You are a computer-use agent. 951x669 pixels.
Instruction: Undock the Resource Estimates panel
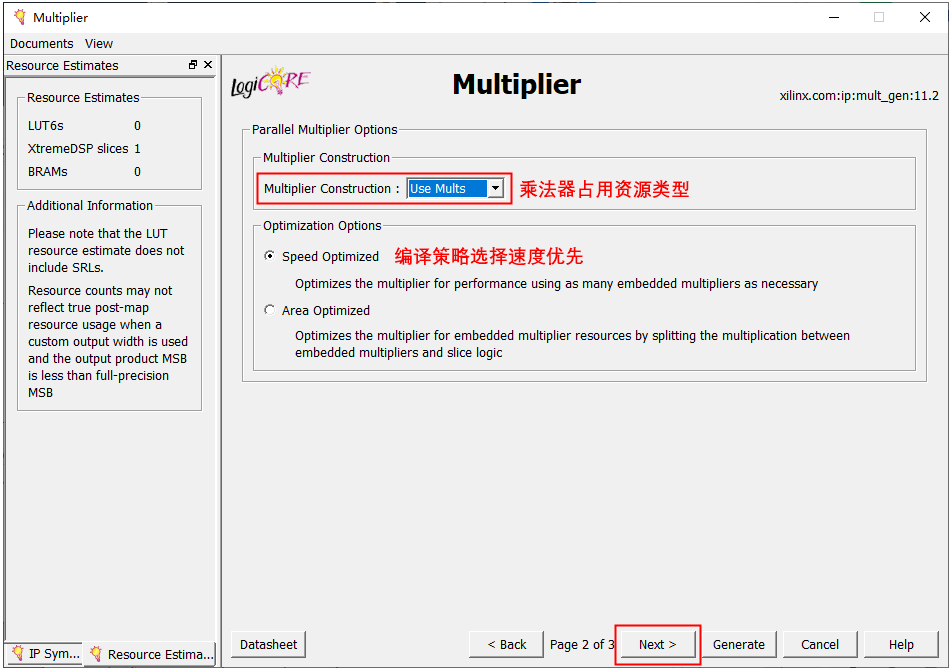(x=193, y=65)
